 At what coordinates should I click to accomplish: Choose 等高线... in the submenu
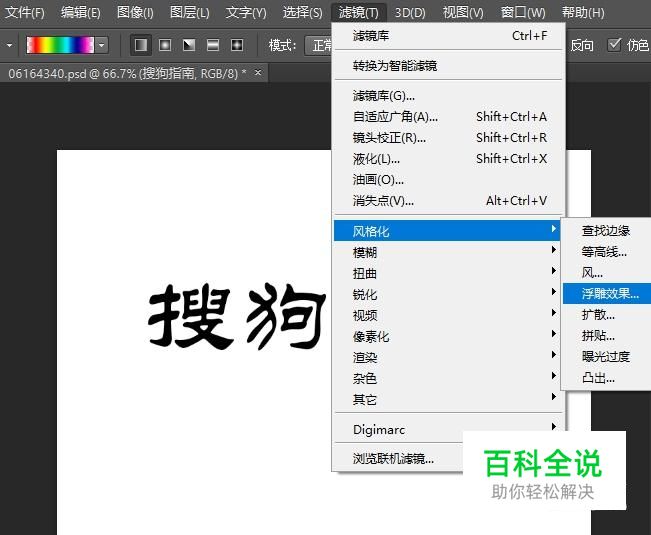[x=607, y=252]
